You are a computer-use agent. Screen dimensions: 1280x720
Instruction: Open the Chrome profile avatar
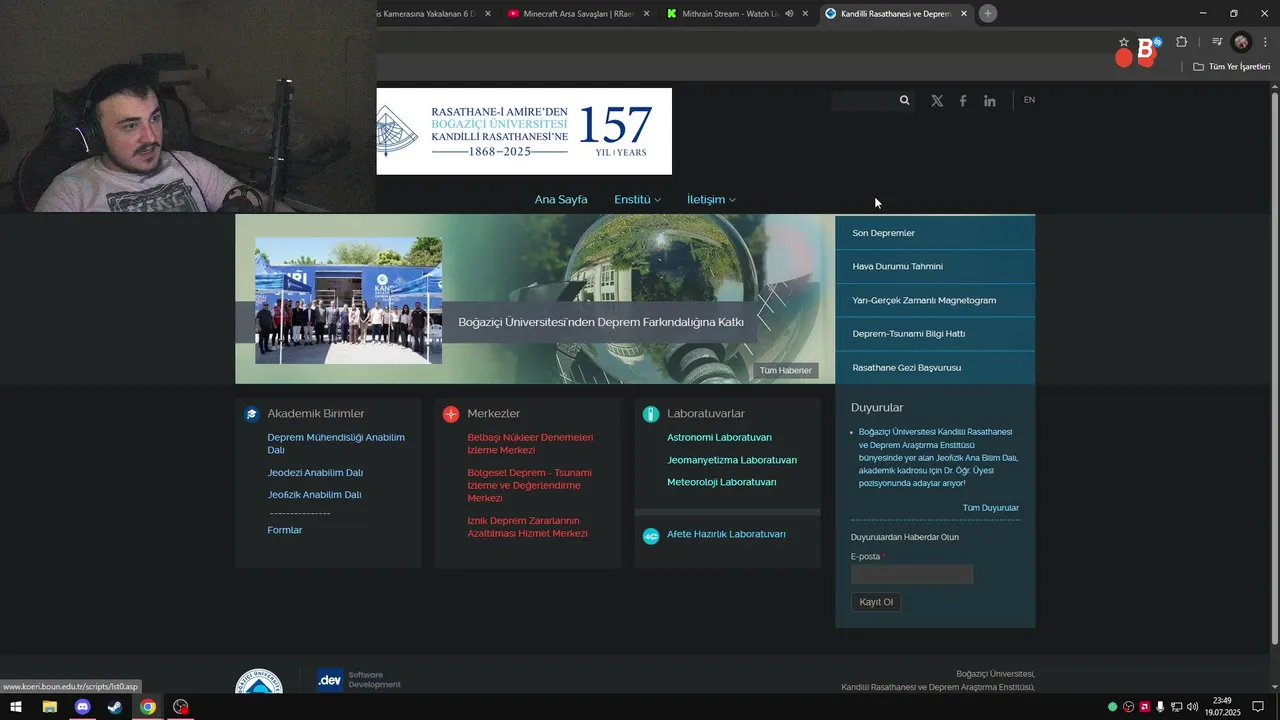(x=1241, y=42)
